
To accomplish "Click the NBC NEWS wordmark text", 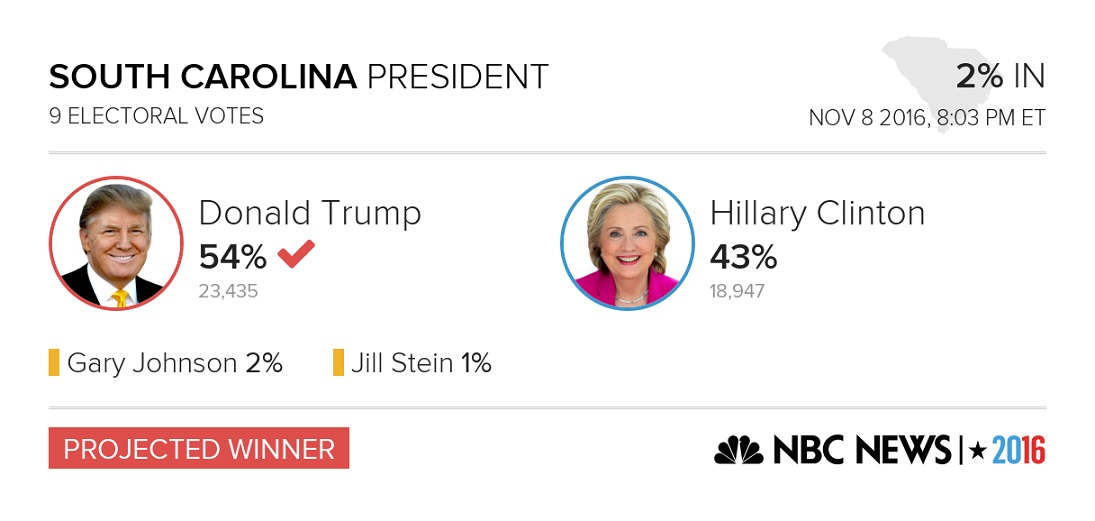I will tap(862, 450).
